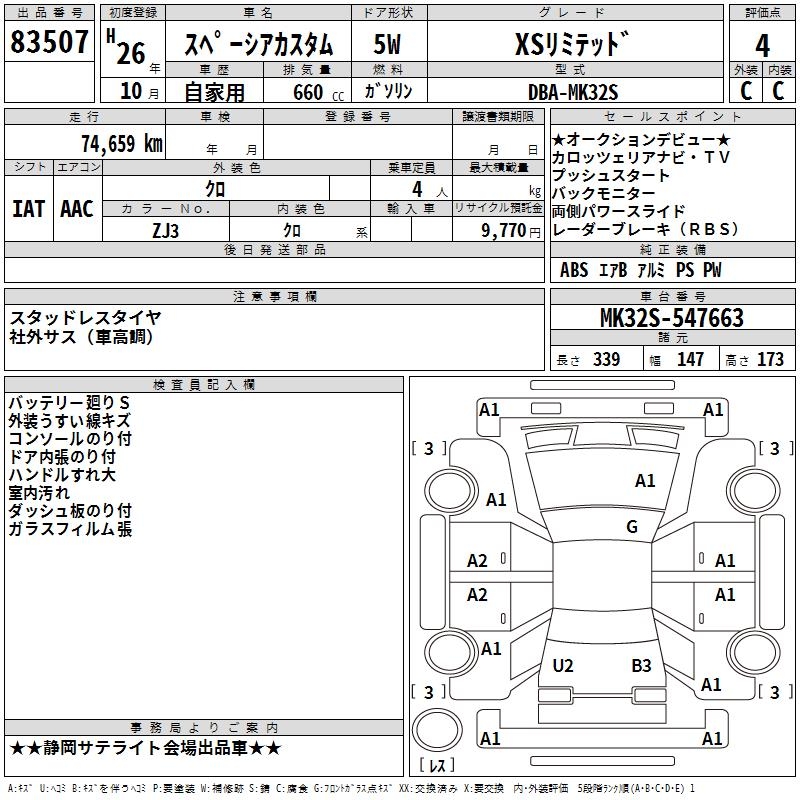Viewport: 800px width, 800px height.
Task: Click the seating capacity 4 人
Action: [430, 190]
